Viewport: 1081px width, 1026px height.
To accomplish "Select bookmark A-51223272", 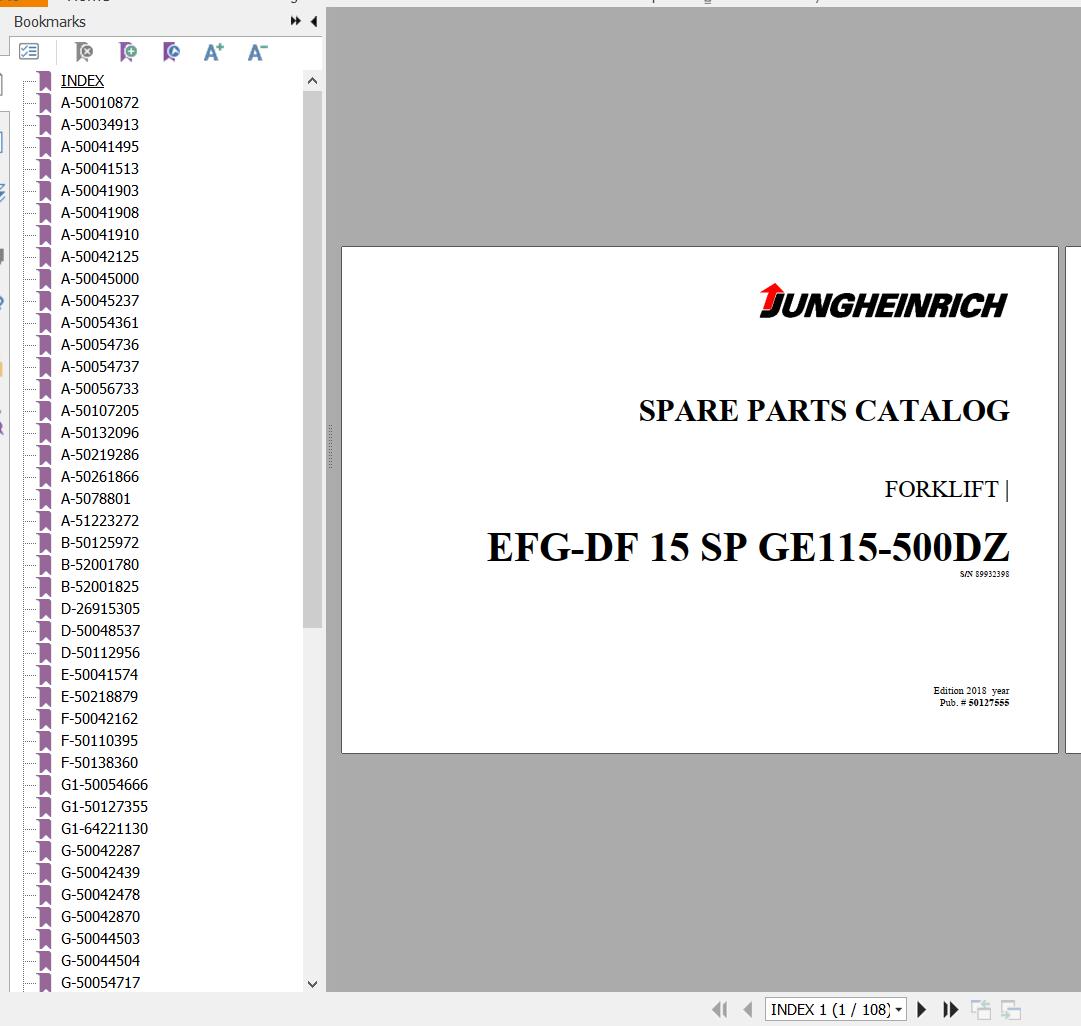I will (100, 521).
